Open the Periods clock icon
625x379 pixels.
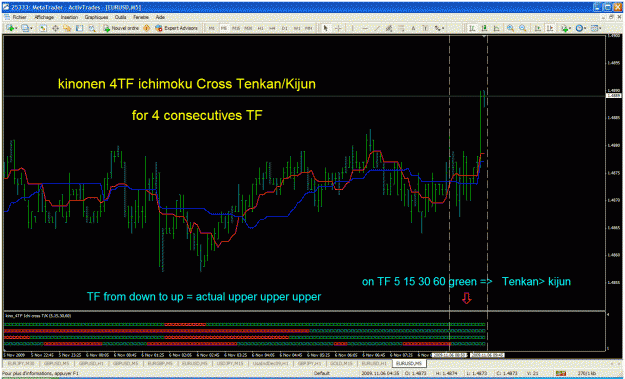point(579,28)
